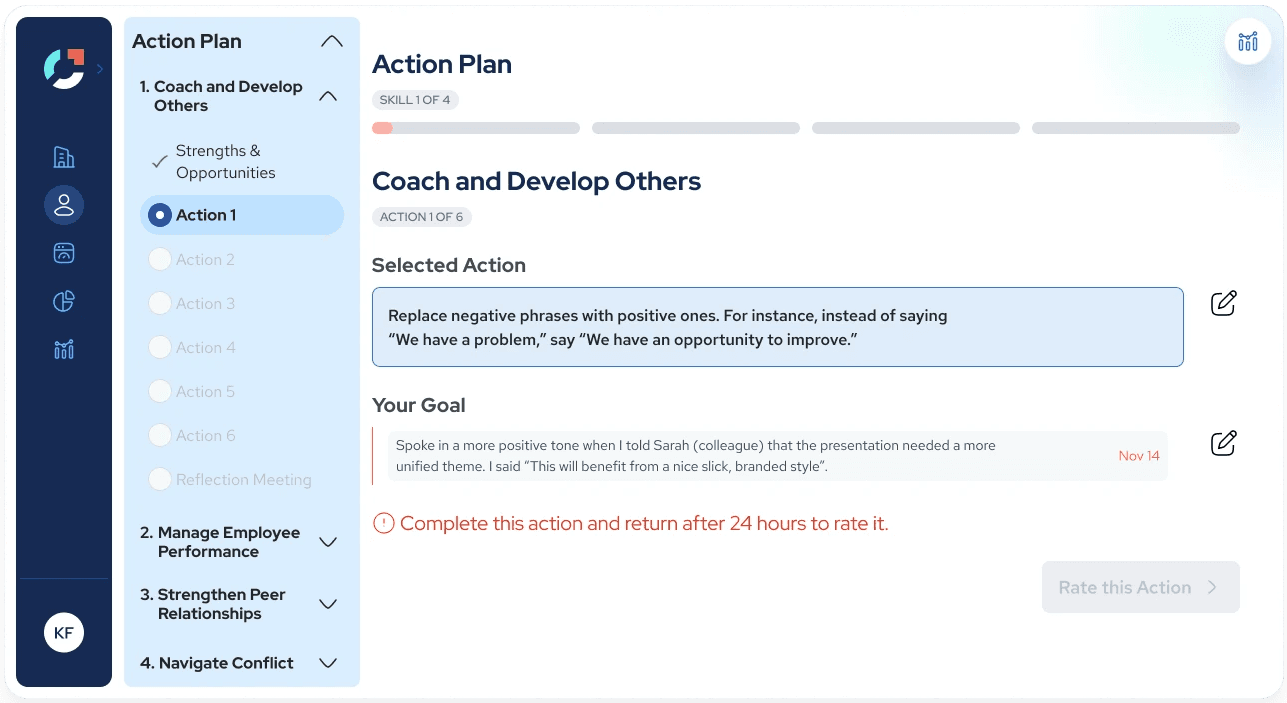
Task: Edit the Selected Action with pencil icon
Action: (1224, 303)
